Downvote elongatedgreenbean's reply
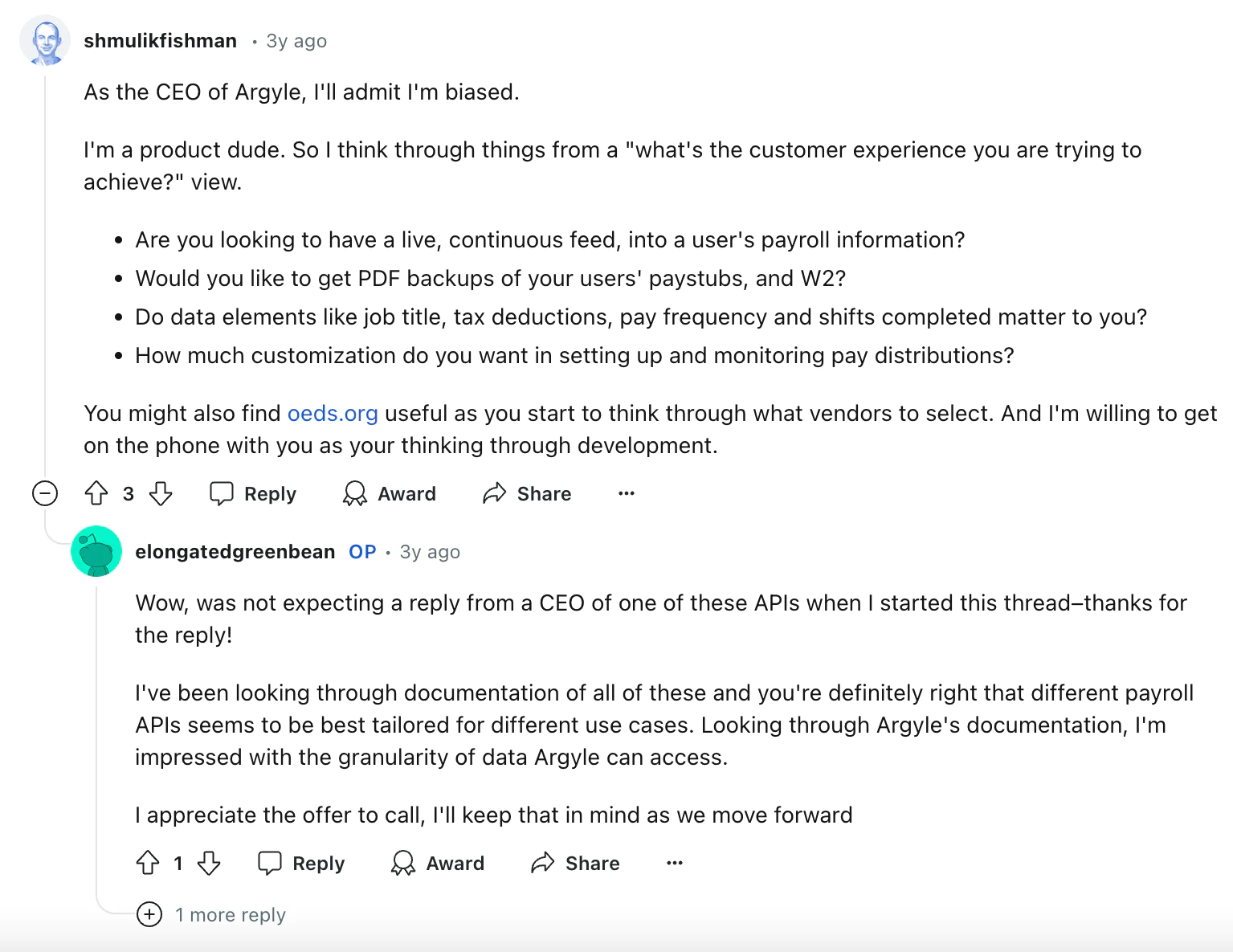The width and height of the screenshot is (1233, 952). coord(210,863)
